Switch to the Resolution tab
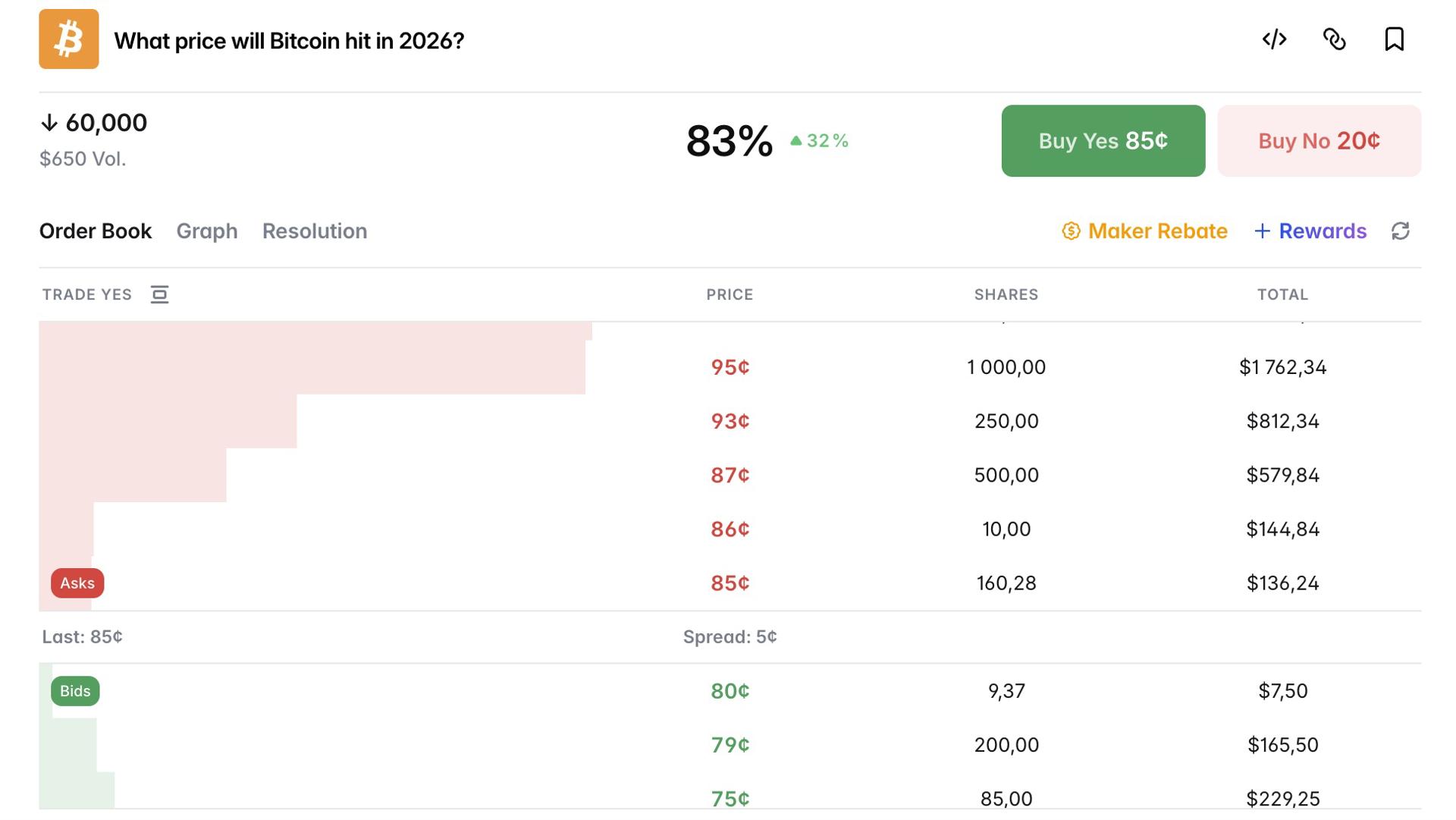Image resolution: width=1456 pixels, height=820 pixels. (x=315, y=231)
